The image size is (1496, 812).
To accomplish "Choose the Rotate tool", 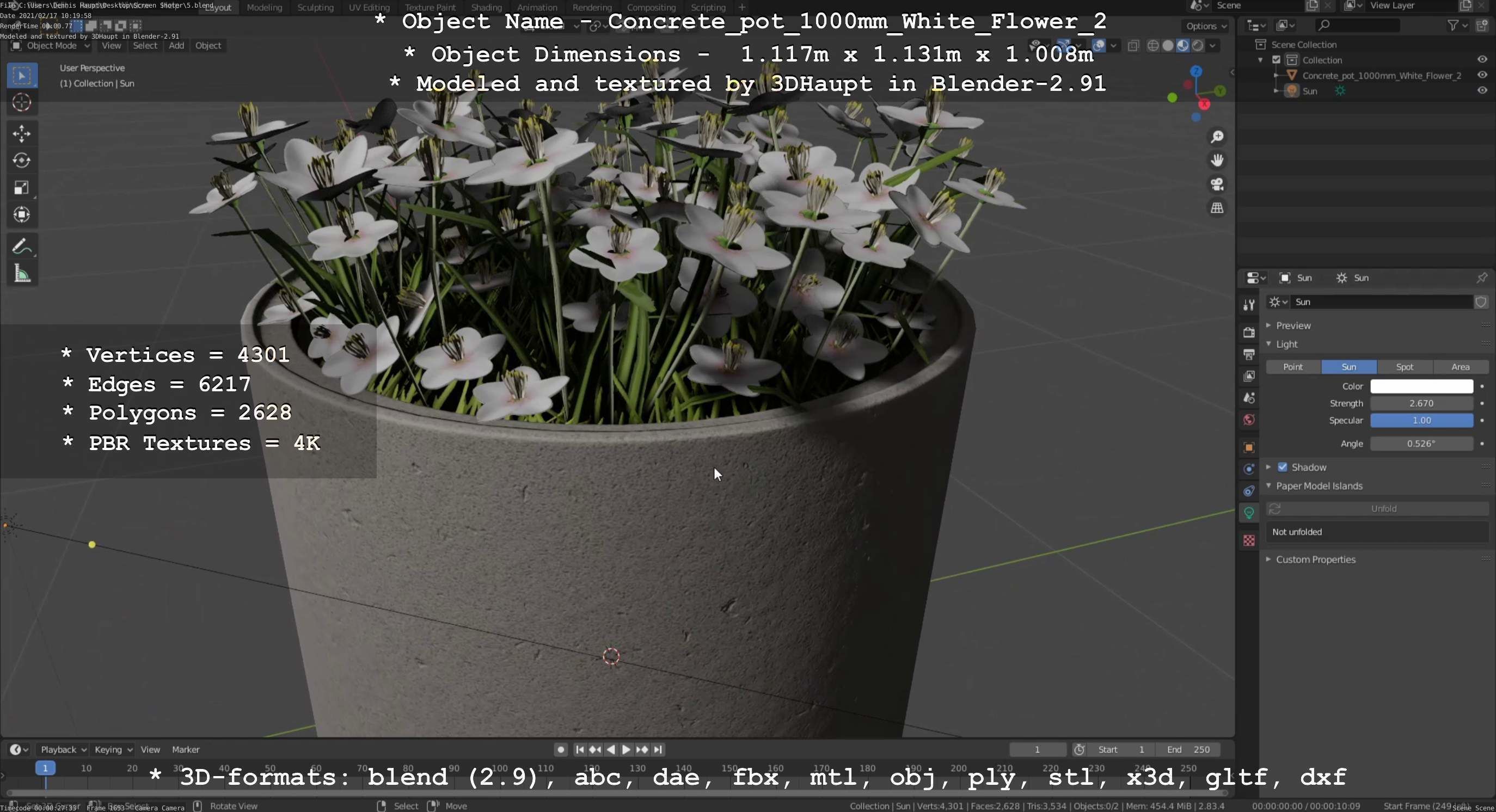I will pos(22,160).
